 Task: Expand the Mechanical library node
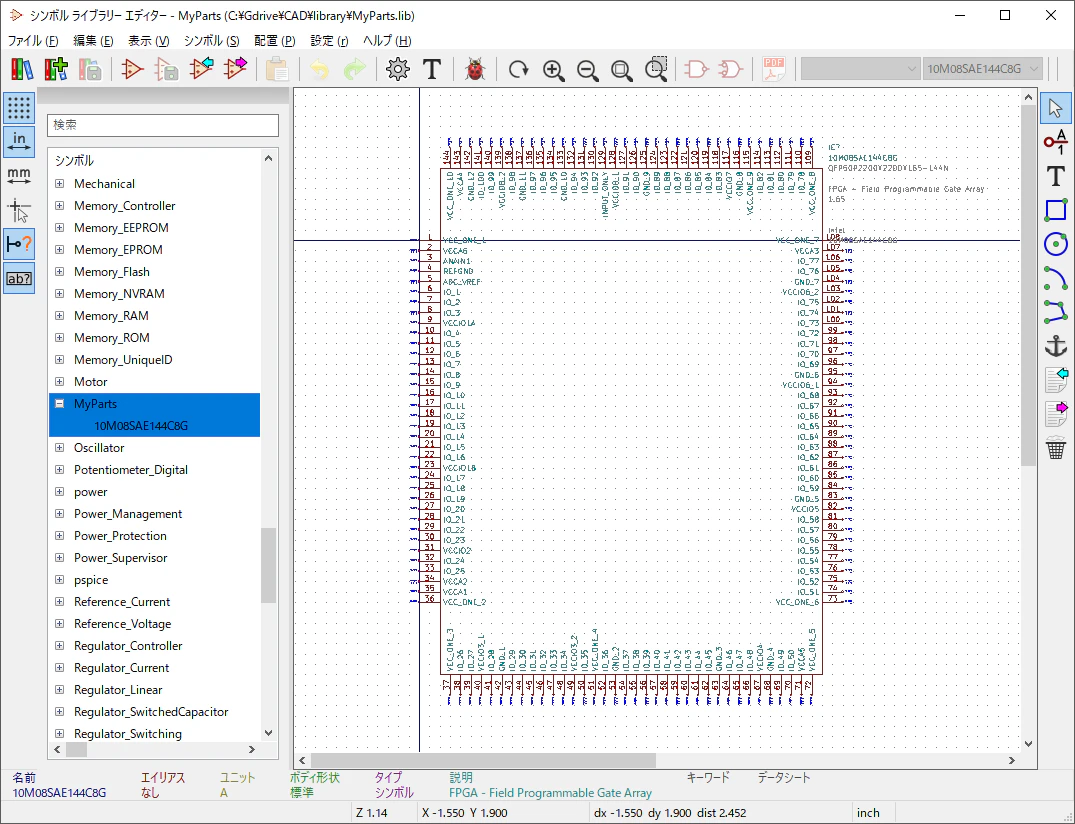(60, 184)
